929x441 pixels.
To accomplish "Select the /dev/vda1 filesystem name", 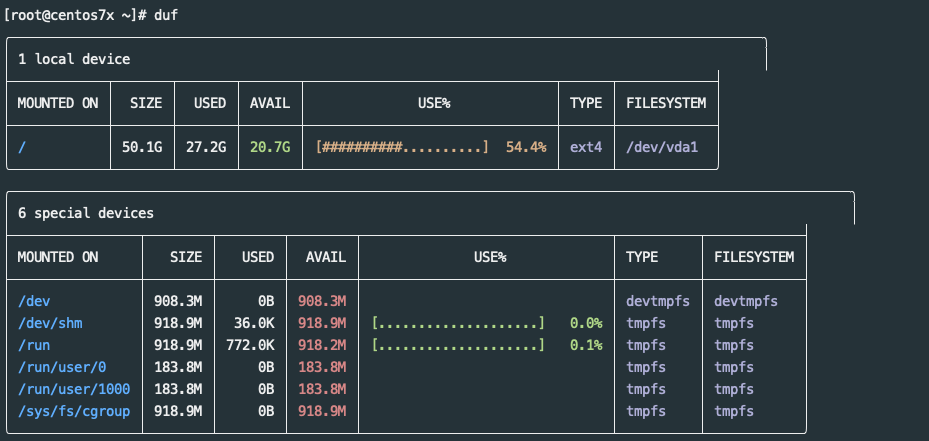I will pyautogui.click(x=662, y=147).
